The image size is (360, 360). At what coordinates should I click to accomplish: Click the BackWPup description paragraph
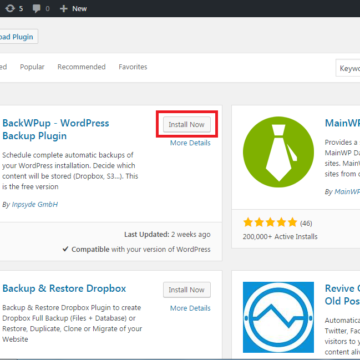point(70,171)
